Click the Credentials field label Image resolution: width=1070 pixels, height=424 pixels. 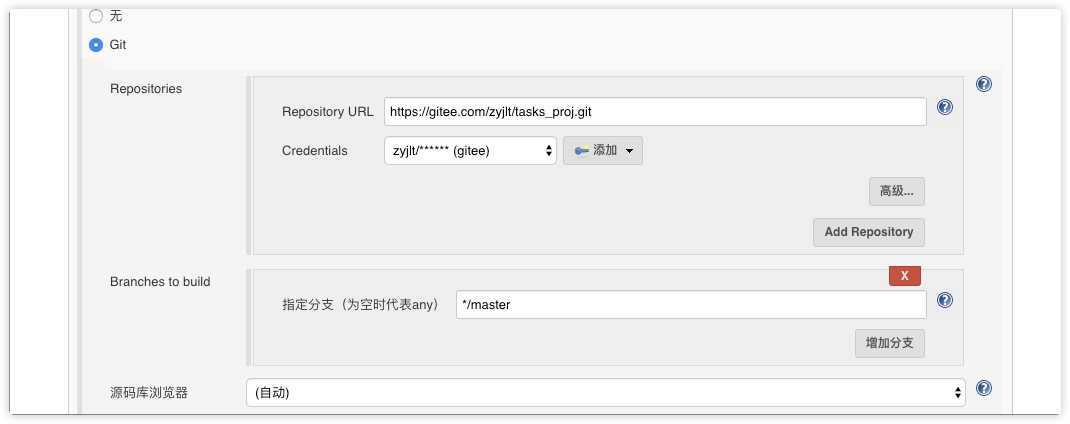coord(315,151)
